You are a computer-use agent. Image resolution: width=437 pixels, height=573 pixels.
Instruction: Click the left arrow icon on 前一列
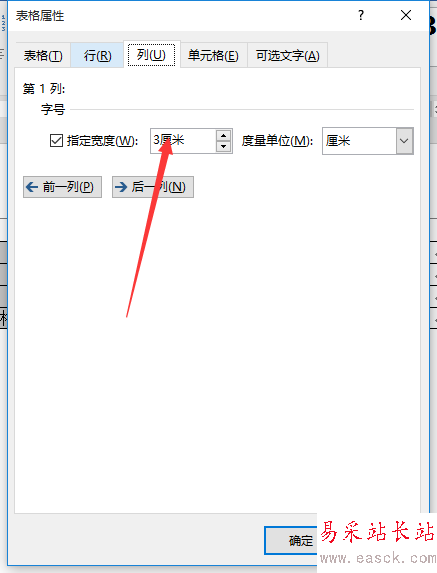[x=32, y=187]
